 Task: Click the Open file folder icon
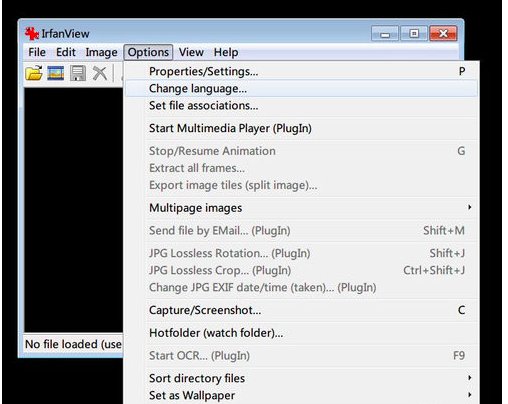[34, 73]
